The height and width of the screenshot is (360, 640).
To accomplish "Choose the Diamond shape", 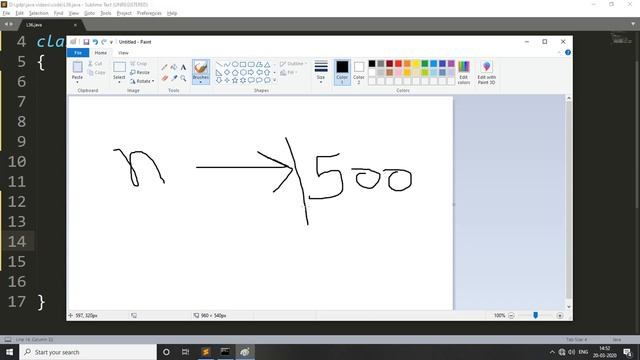I will click(227, 72).
